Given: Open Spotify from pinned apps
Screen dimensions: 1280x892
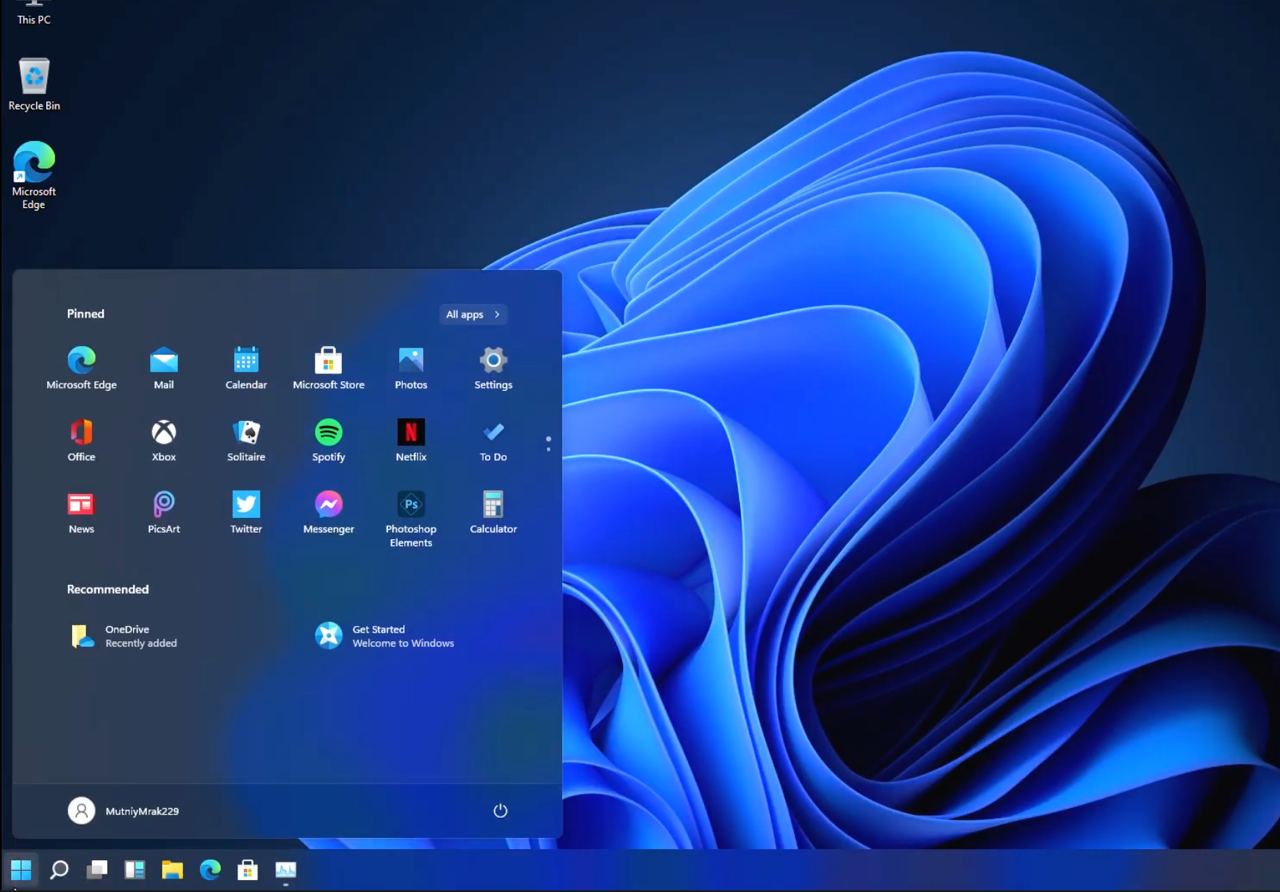Looking at the screenshot, I should coord(328,440).
